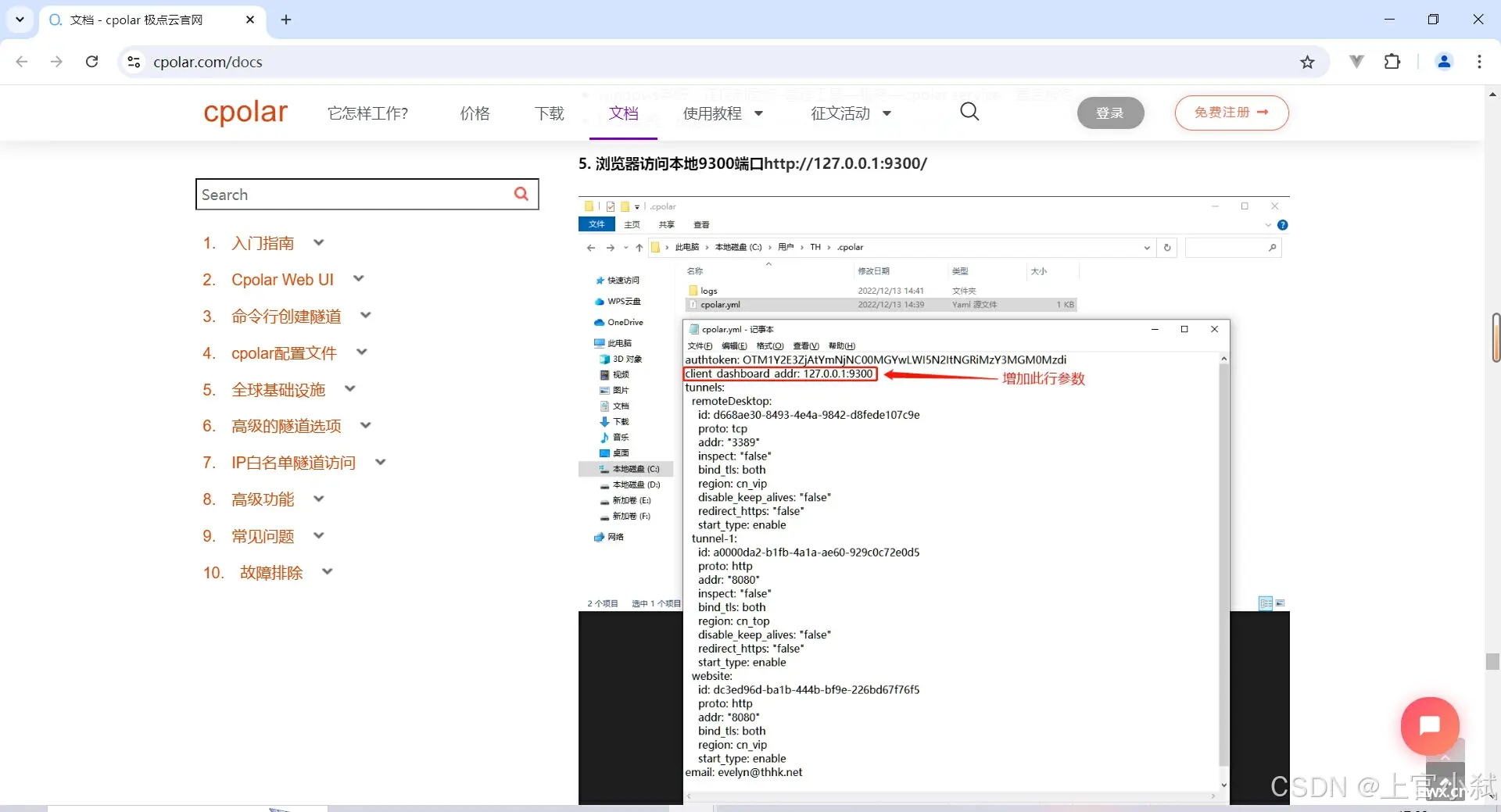Image resolution: width=1501 pixels, height=812 pixels.
Task: Click the red search icon in sidebar search box
Action: [x=521, y=194]
